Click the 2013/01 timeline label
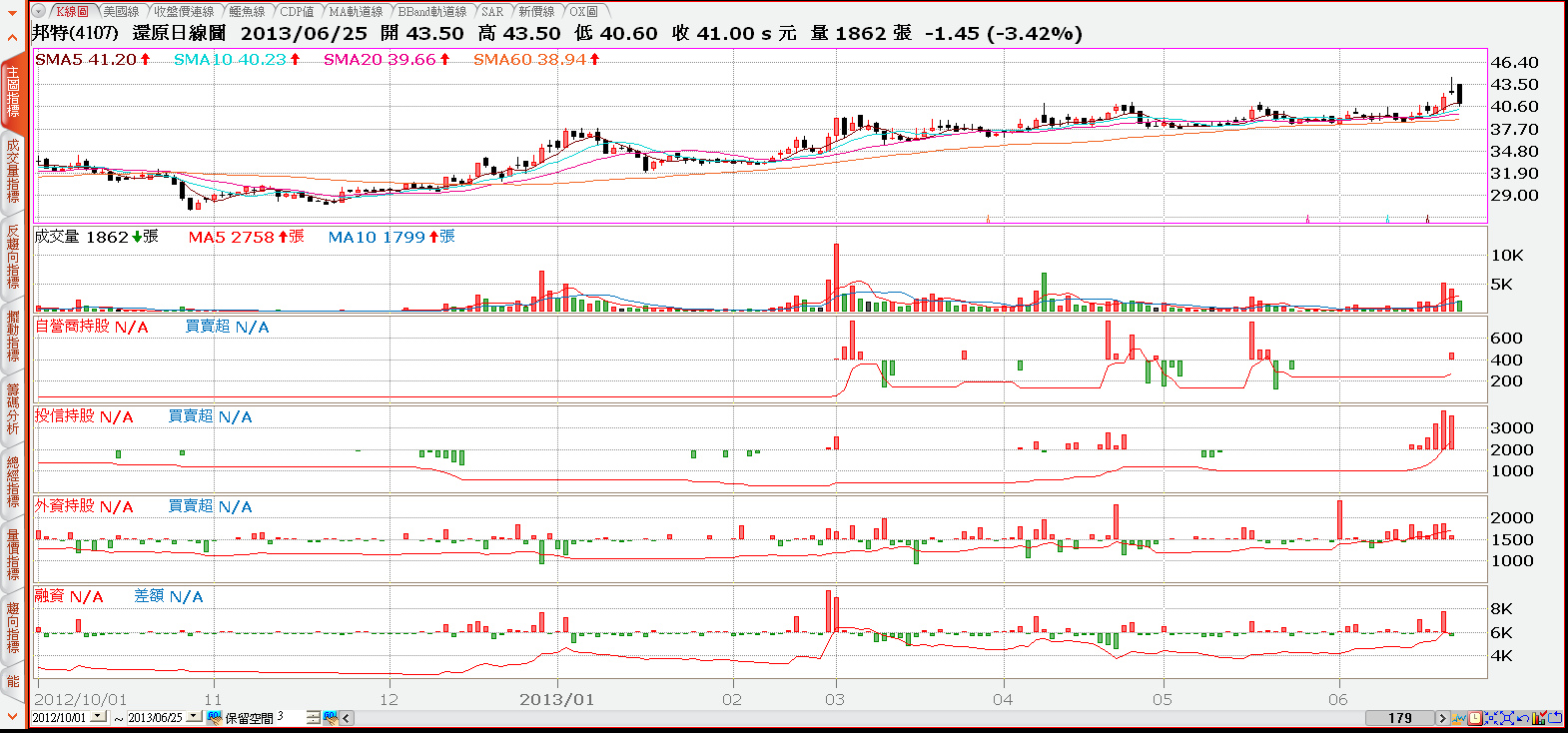 [x=556, y=700]
